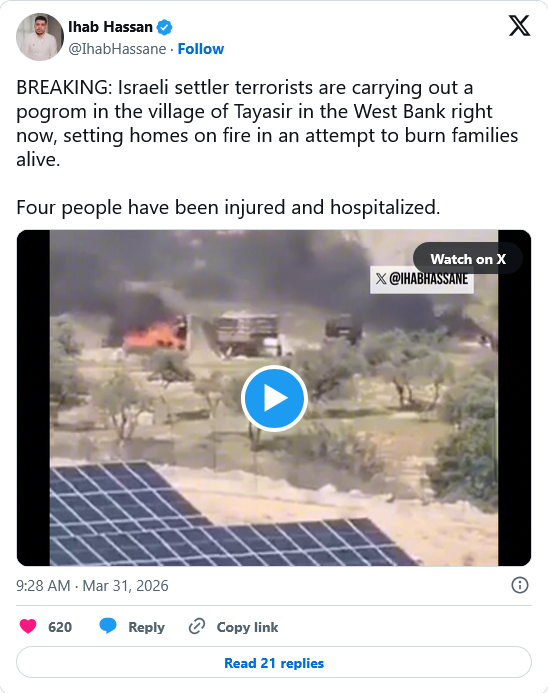This screenshot has width=548, height=693.
Task: Click the X logo in top corner
Action: pyautogui.click(x=519, y=26)
